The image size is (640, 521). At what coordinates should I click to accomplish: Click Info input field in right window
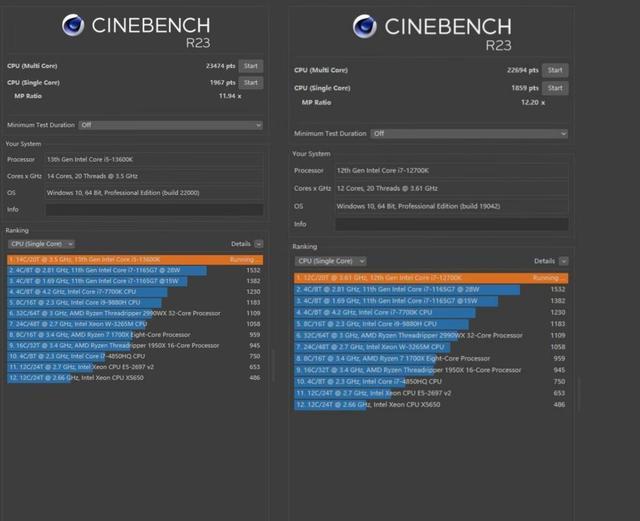tap(452, 224)
